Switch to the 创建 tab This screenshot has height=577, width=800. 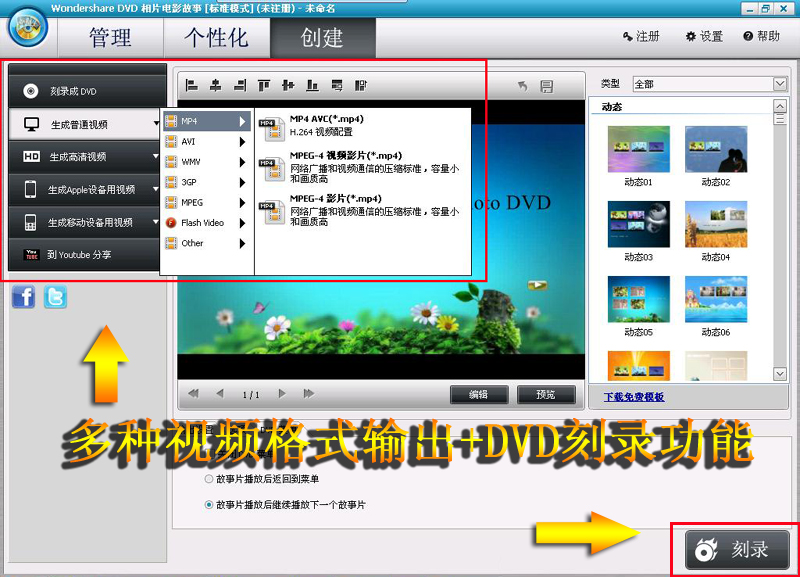point(323,38)
